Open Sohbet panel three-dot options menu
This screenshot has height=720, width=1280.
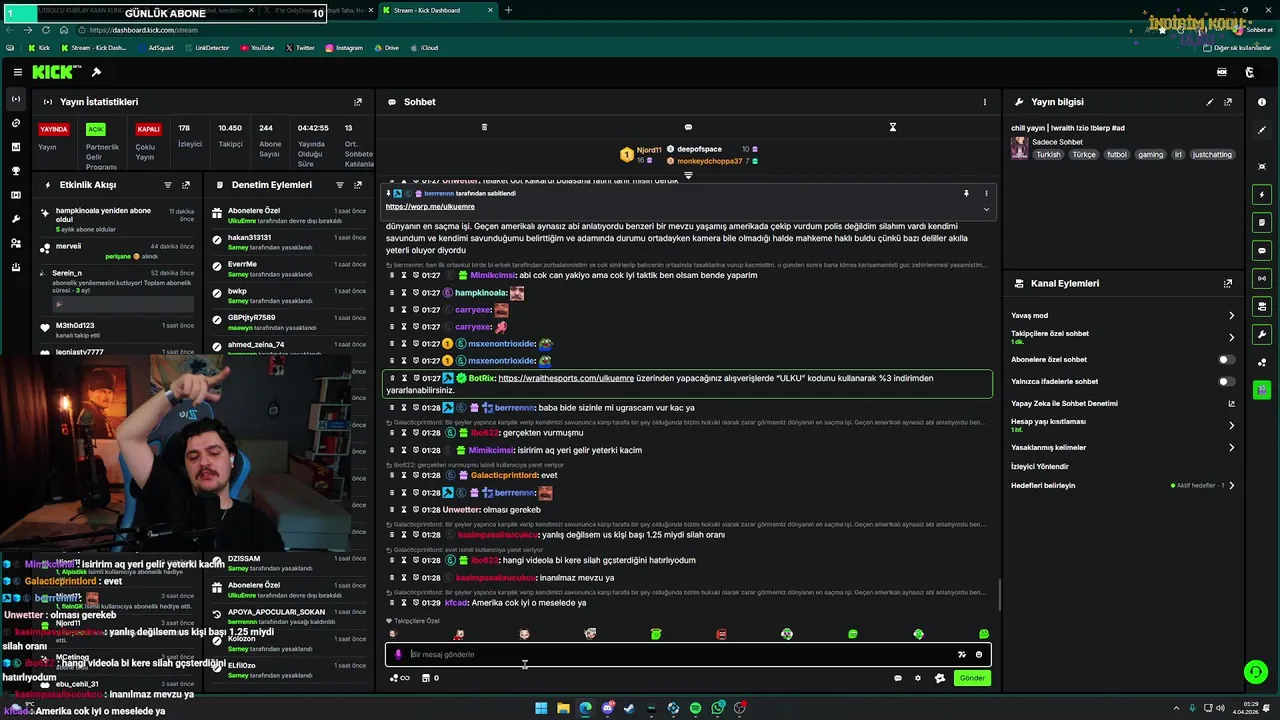[985, 102]
